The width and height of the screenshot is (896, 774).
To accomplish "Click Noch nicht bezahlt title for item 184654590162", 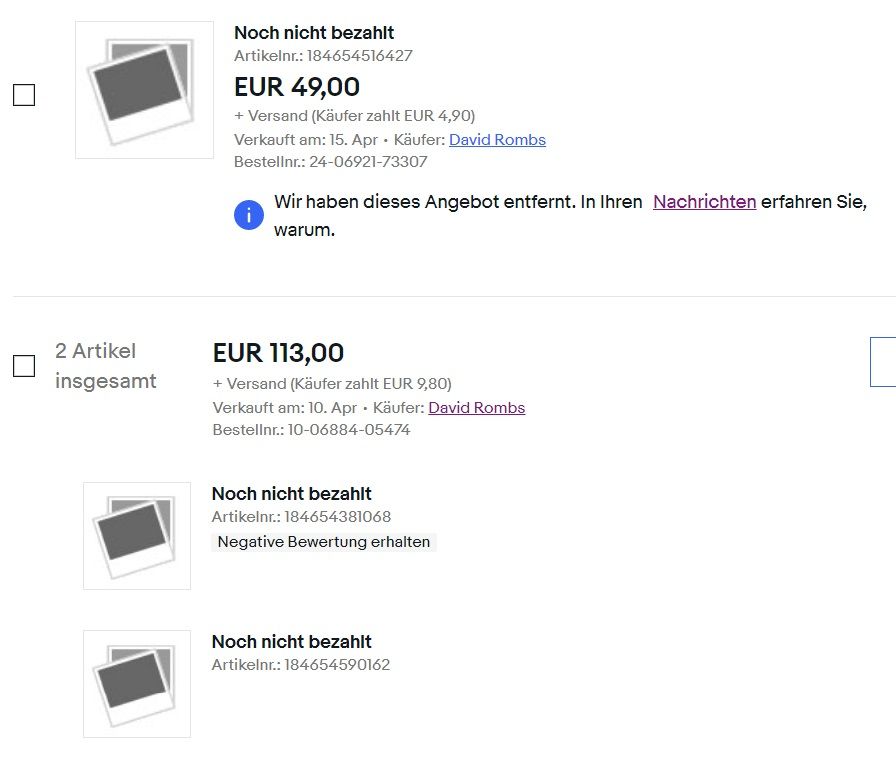I will coord(291,642).
